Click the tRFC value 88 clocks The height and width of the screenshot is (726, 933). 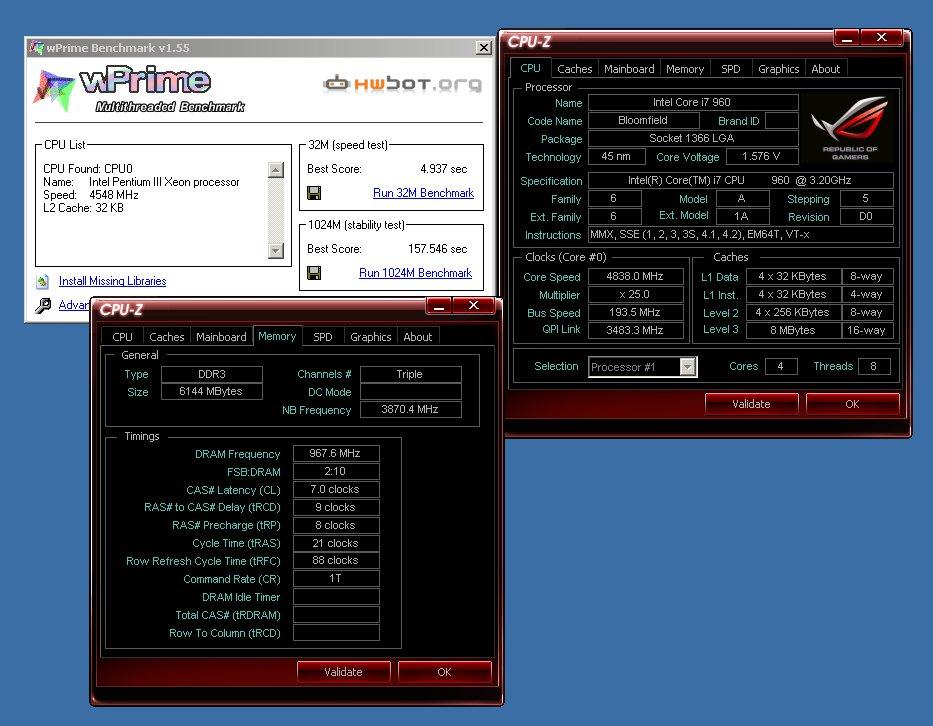click(336, 561)
